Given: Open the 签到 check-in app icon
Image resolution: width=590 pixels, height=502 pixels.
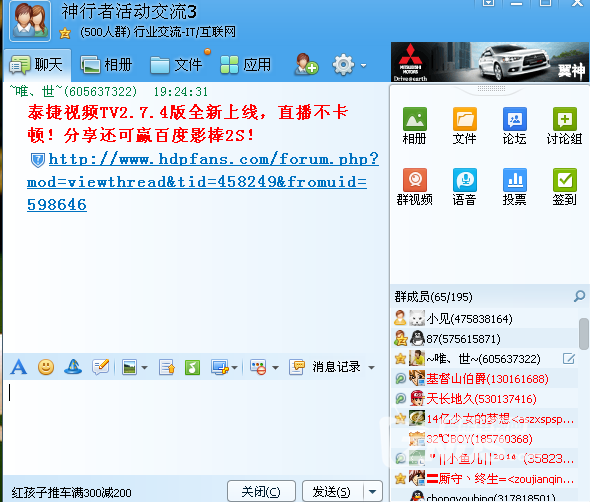Looking at the screenshot, I should [x=564, y=187].
